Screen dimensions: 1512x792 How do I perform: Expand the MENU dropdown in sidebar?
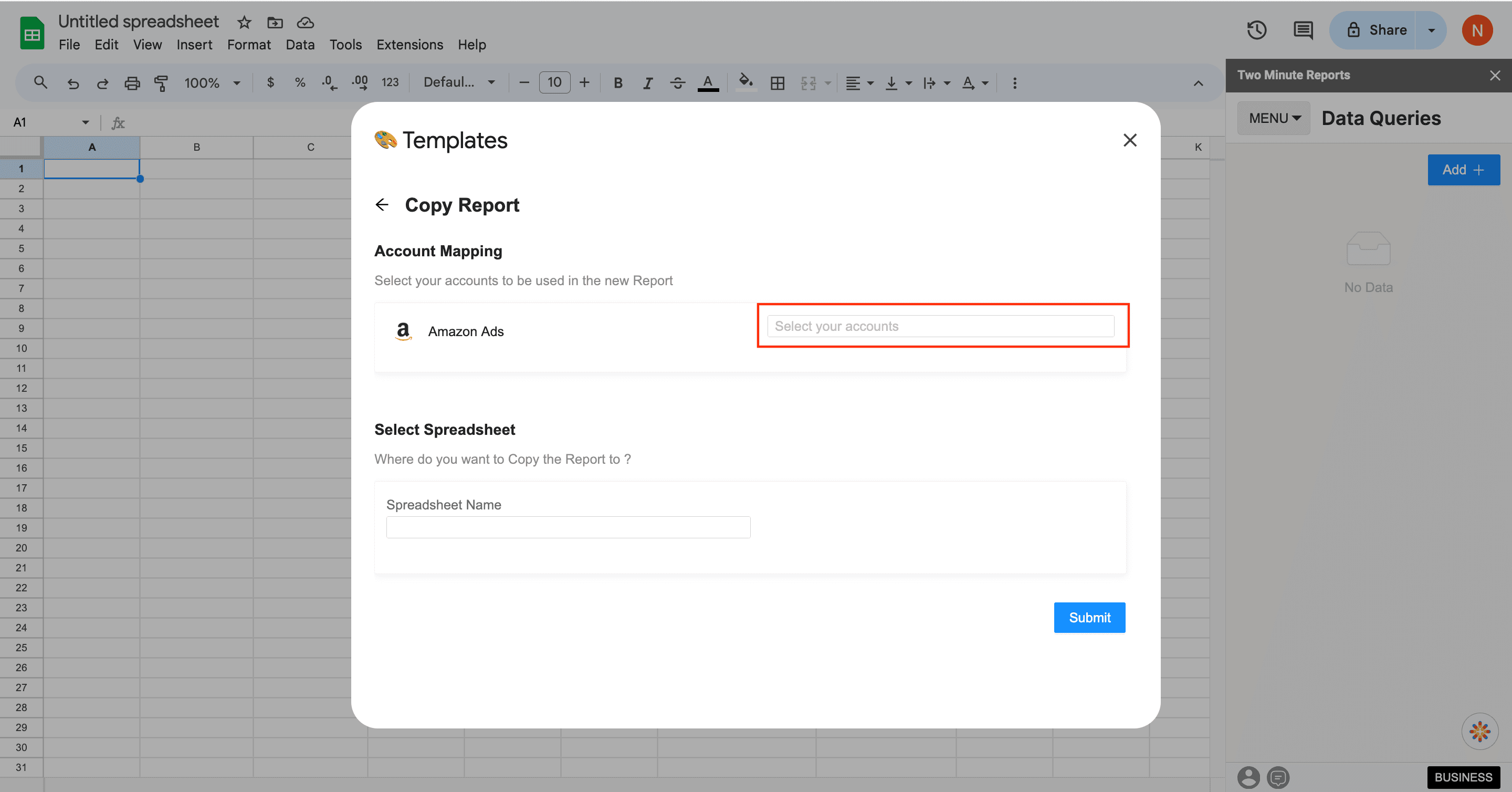click(1274, 118)
